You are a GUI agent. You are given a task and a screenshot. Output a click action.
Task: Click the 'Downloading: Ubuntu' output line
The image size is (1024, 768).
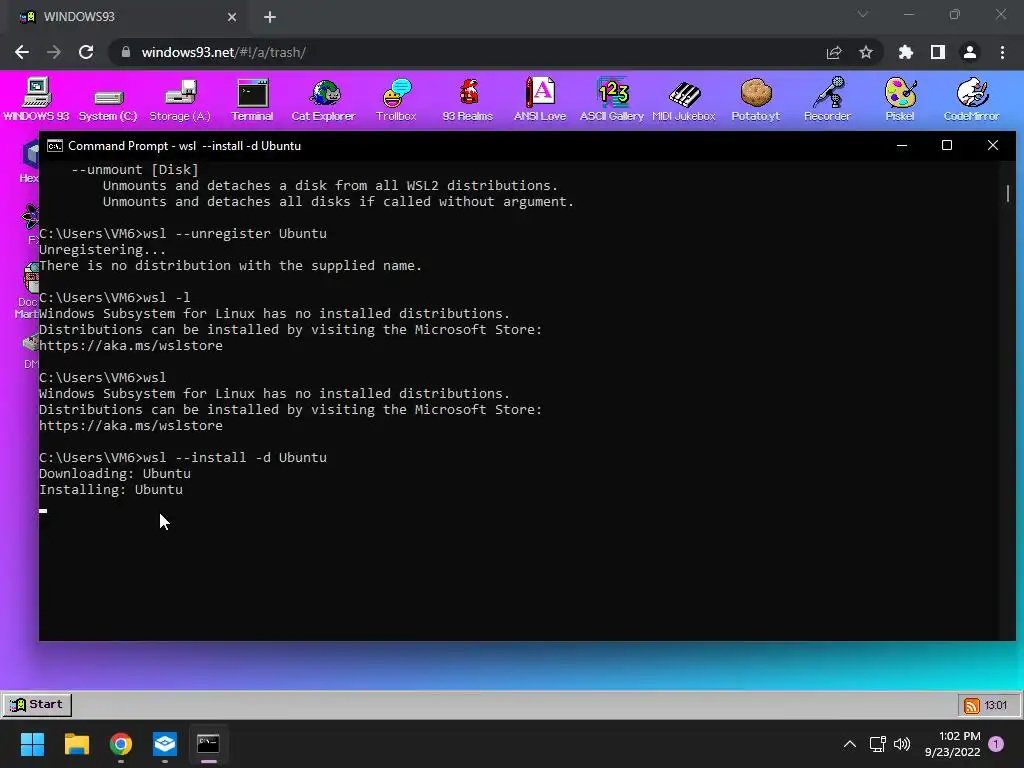[115, 473]
